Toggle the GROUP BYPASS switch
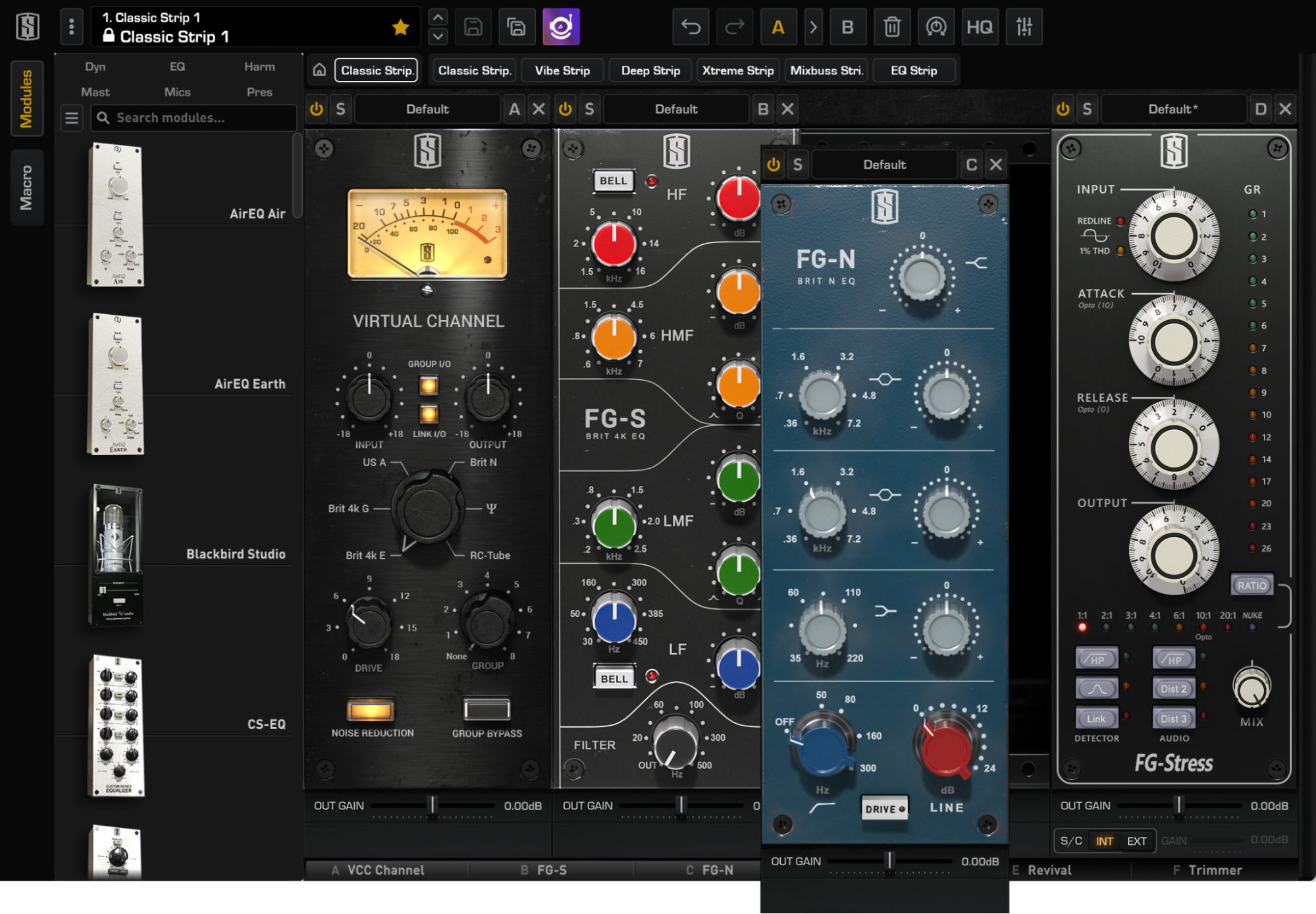 [487, 709]
